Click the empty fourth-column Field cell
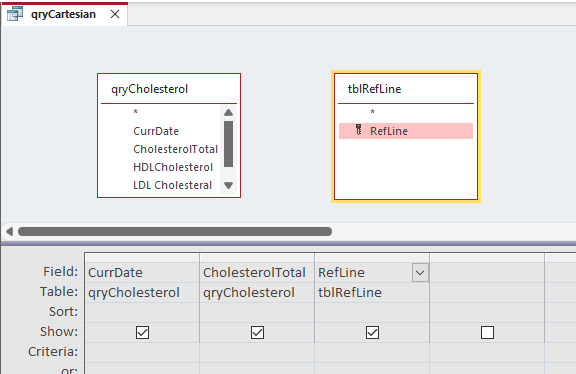The width and height of the screenshot is (576, 374). [x=487, y=273]
